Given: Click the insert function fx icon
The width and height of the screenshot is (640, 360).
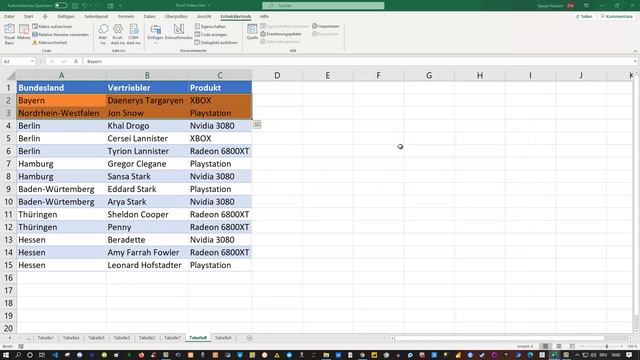Looking at the screenshot, I should coord(76,61).
